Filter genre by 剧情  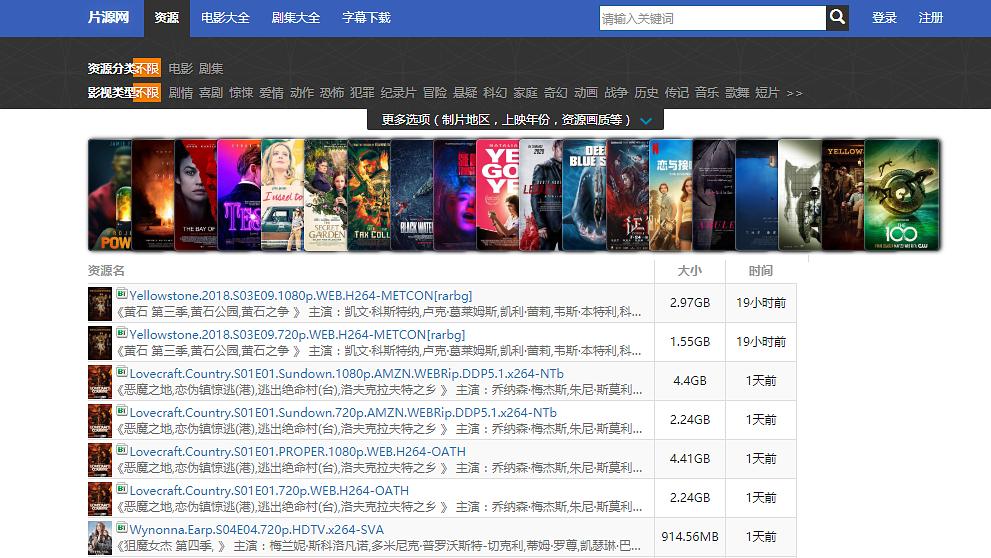tap(181, 93)
